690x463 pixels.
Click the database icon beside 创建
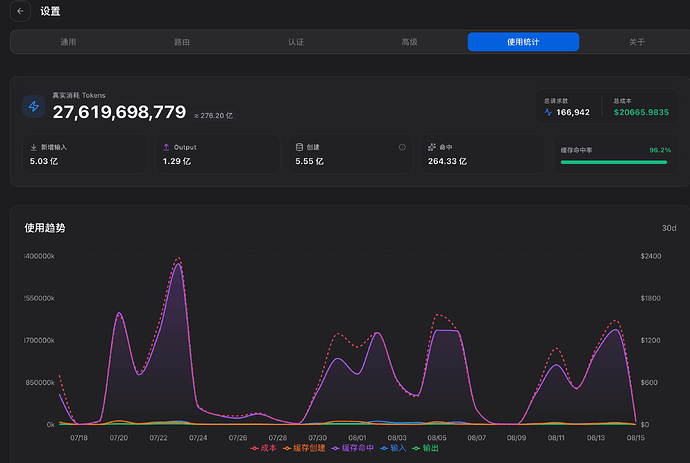[x=299, y=147]
